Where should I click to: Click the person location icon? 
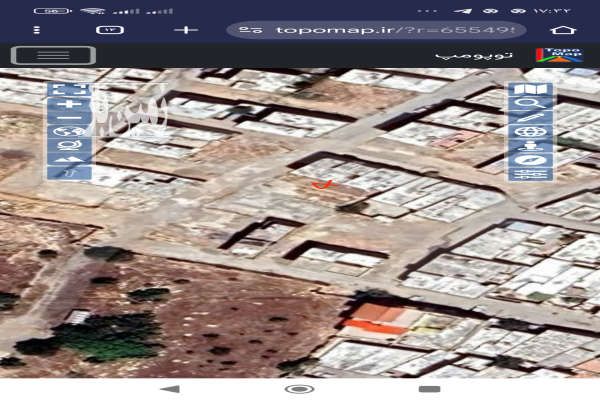pos(530,146)
